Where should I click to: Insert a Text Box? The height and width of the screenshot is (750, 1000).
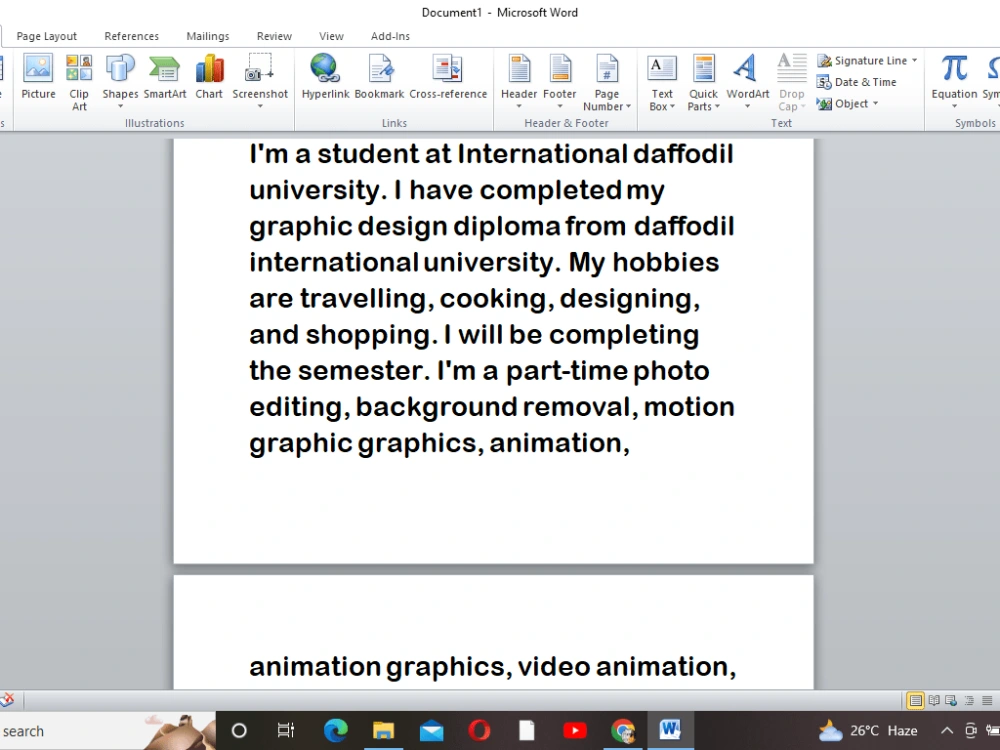click(662, 83)
